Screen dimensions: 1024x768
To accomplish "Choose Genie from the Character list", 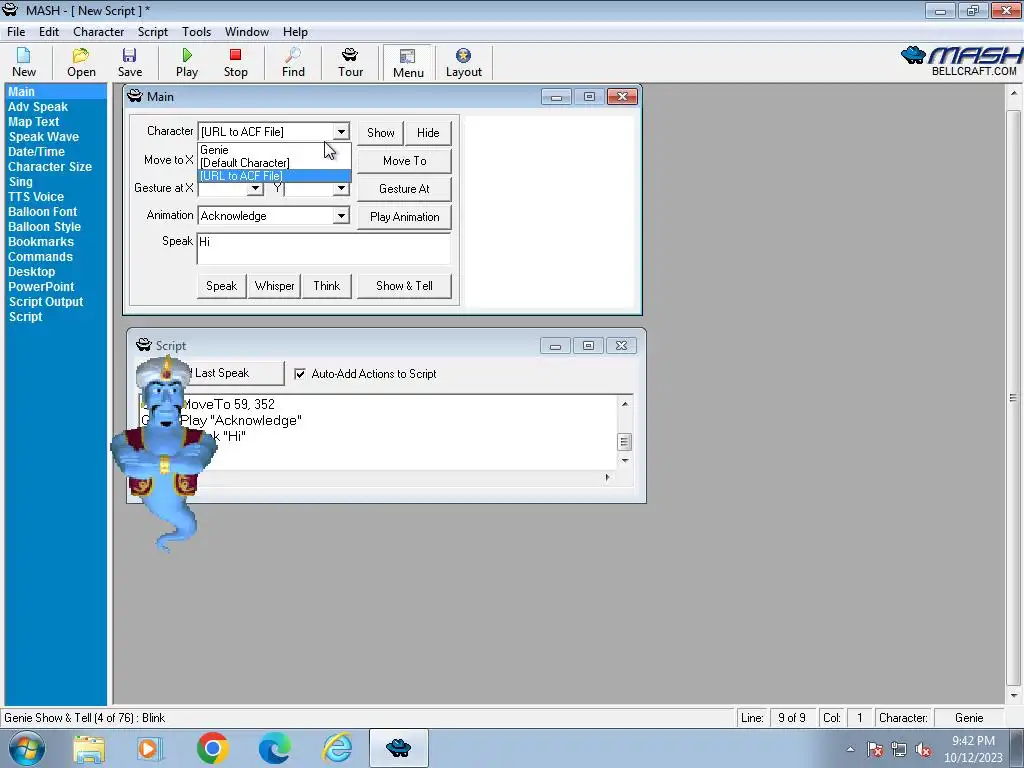I will coord(274,150).
